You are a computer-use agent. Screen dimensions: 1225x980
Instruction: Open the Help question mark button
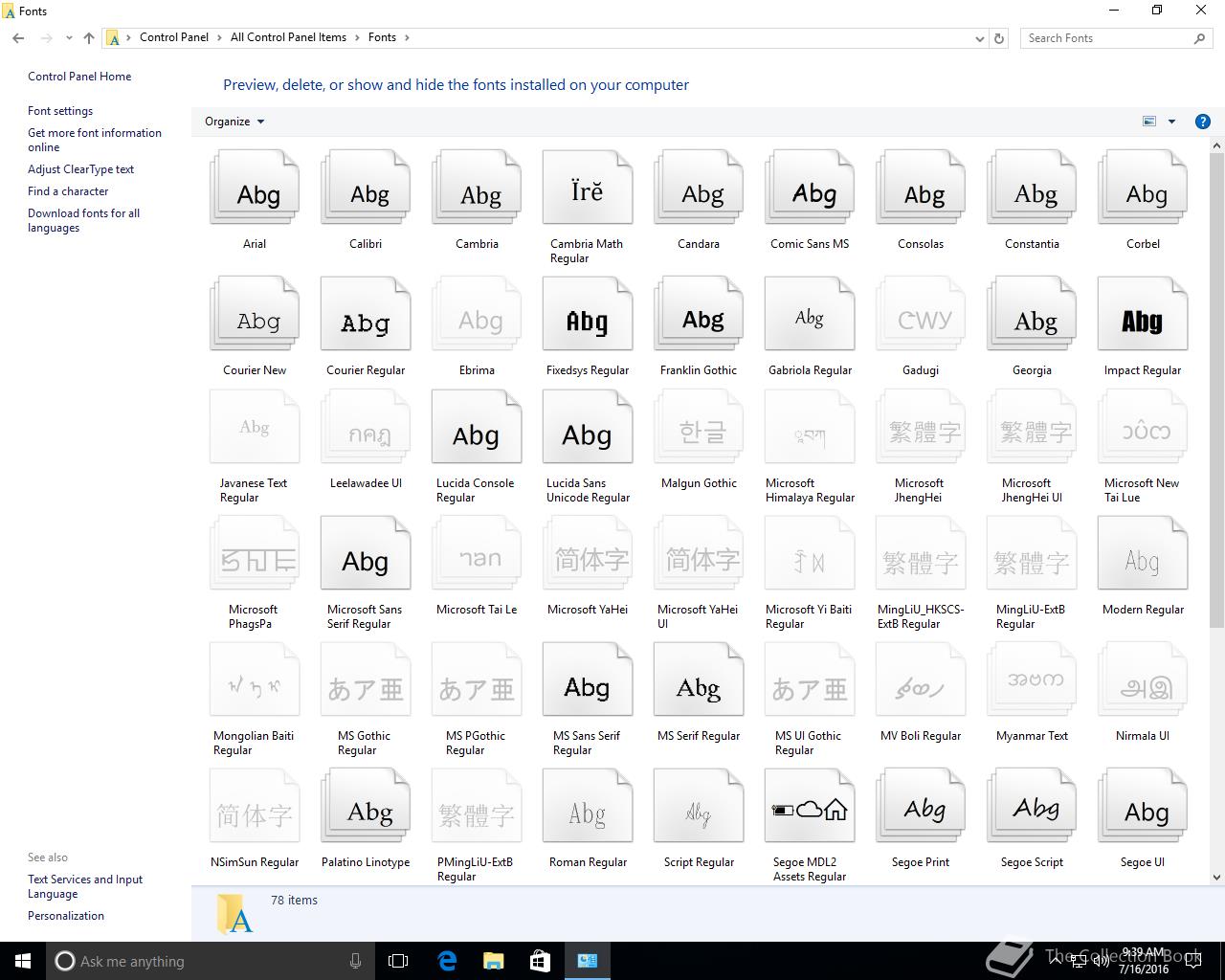tap(1203, 122)
